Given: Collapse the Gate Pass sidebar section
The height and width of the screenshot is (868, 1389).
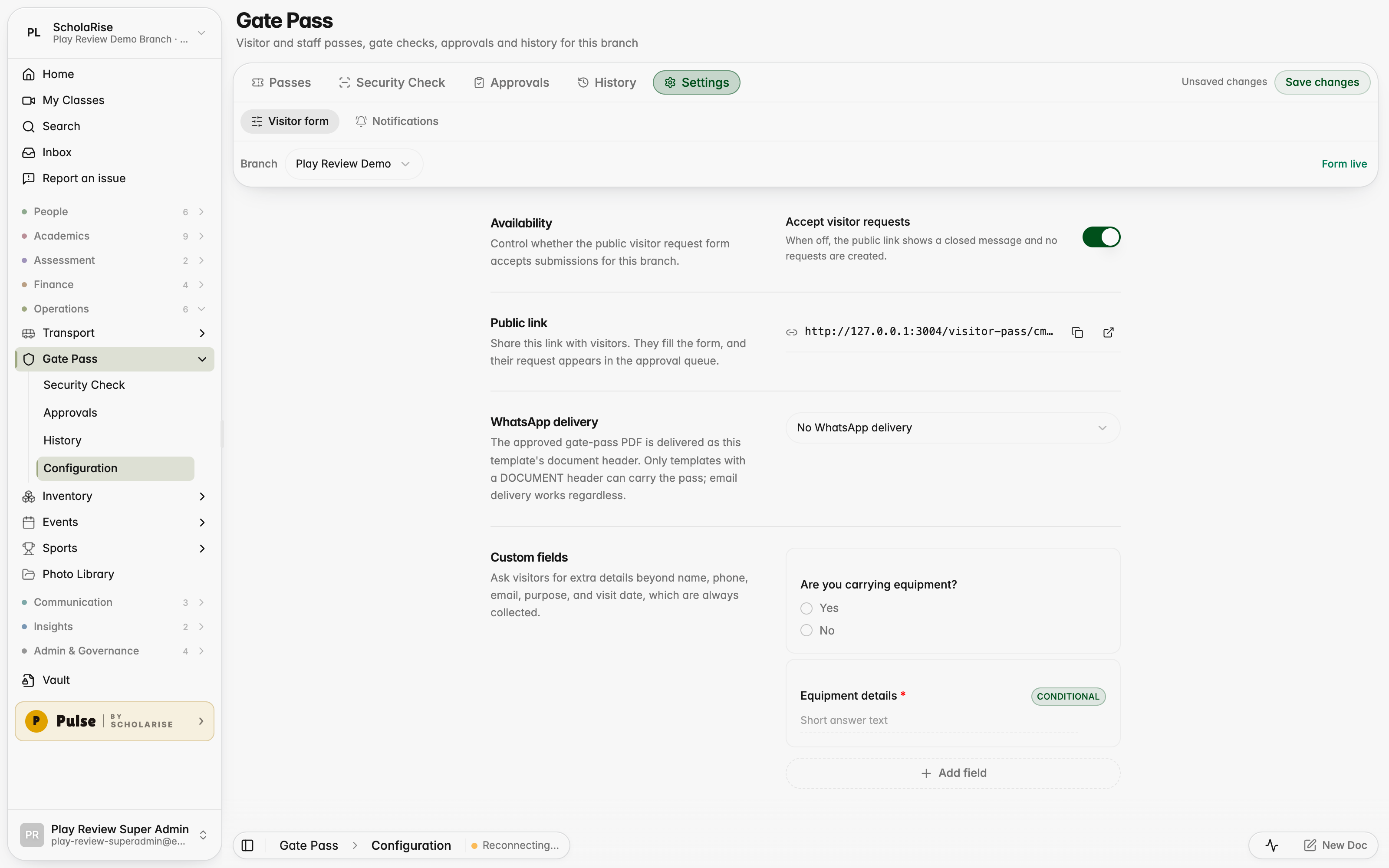Looking at the screenshot, I should (202, 359).
